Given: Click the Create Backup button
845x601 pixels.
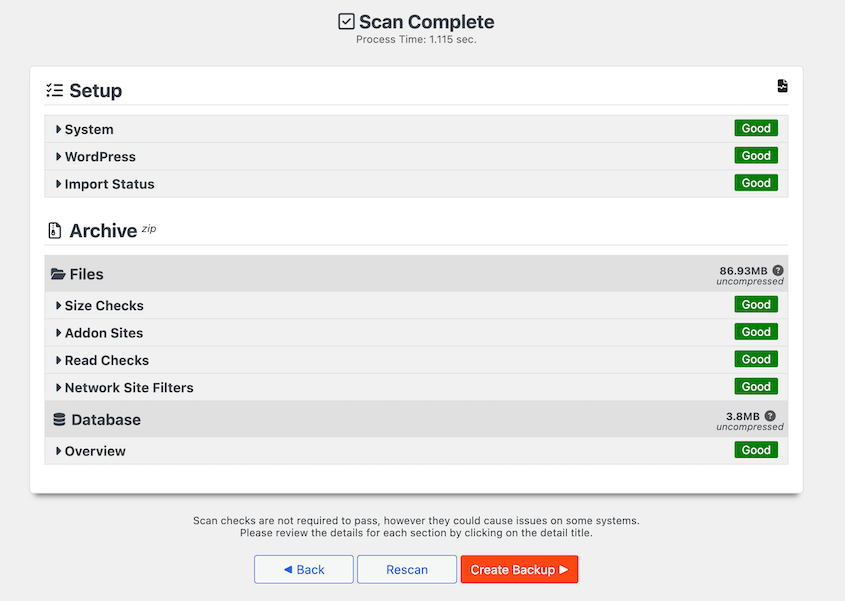Looking at the screenshot, I should (x=520, y=569).
